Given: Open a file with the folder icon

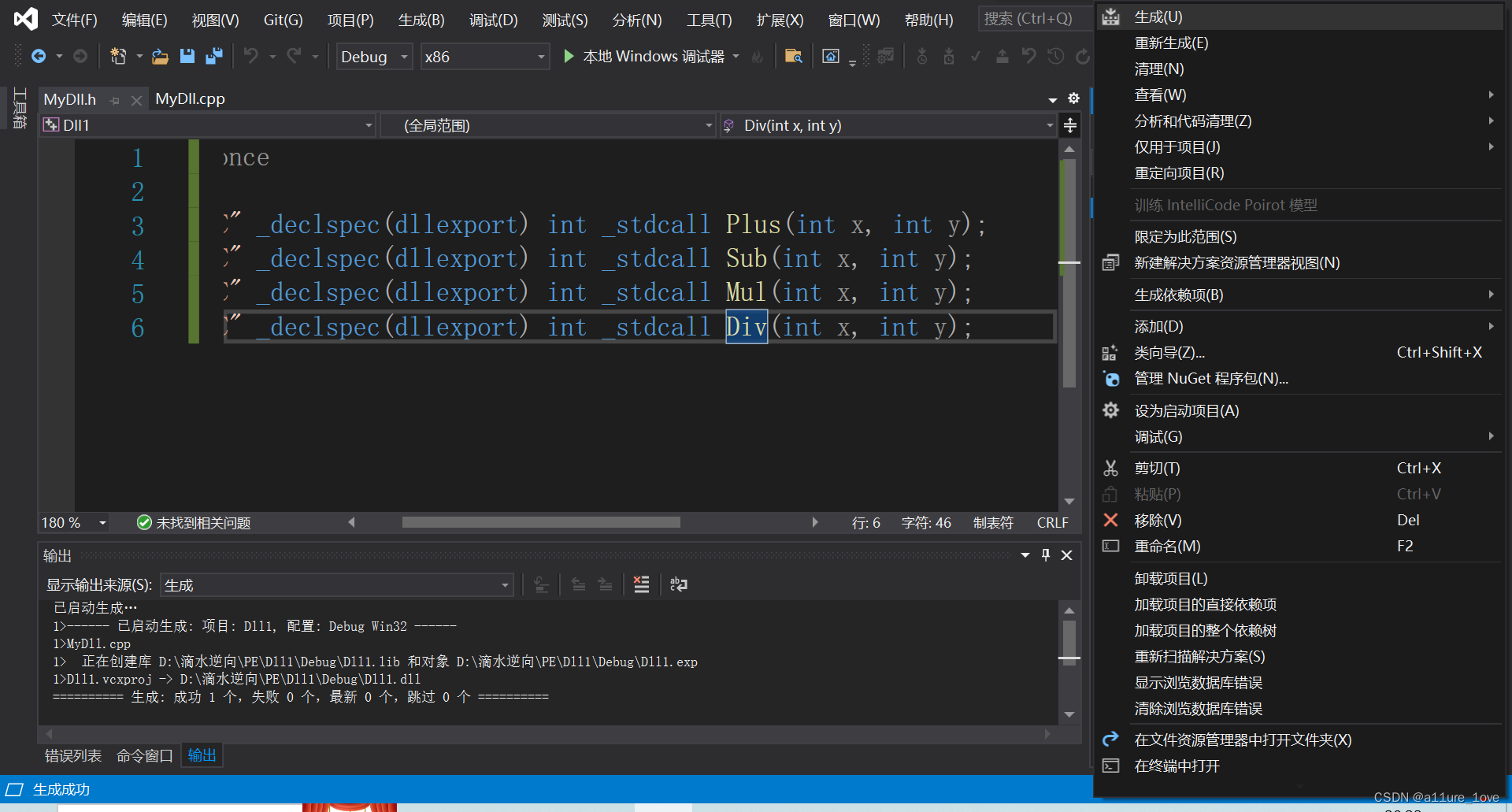Looking at the screenshot, I should pyautogui.click(x=160, y=56).
